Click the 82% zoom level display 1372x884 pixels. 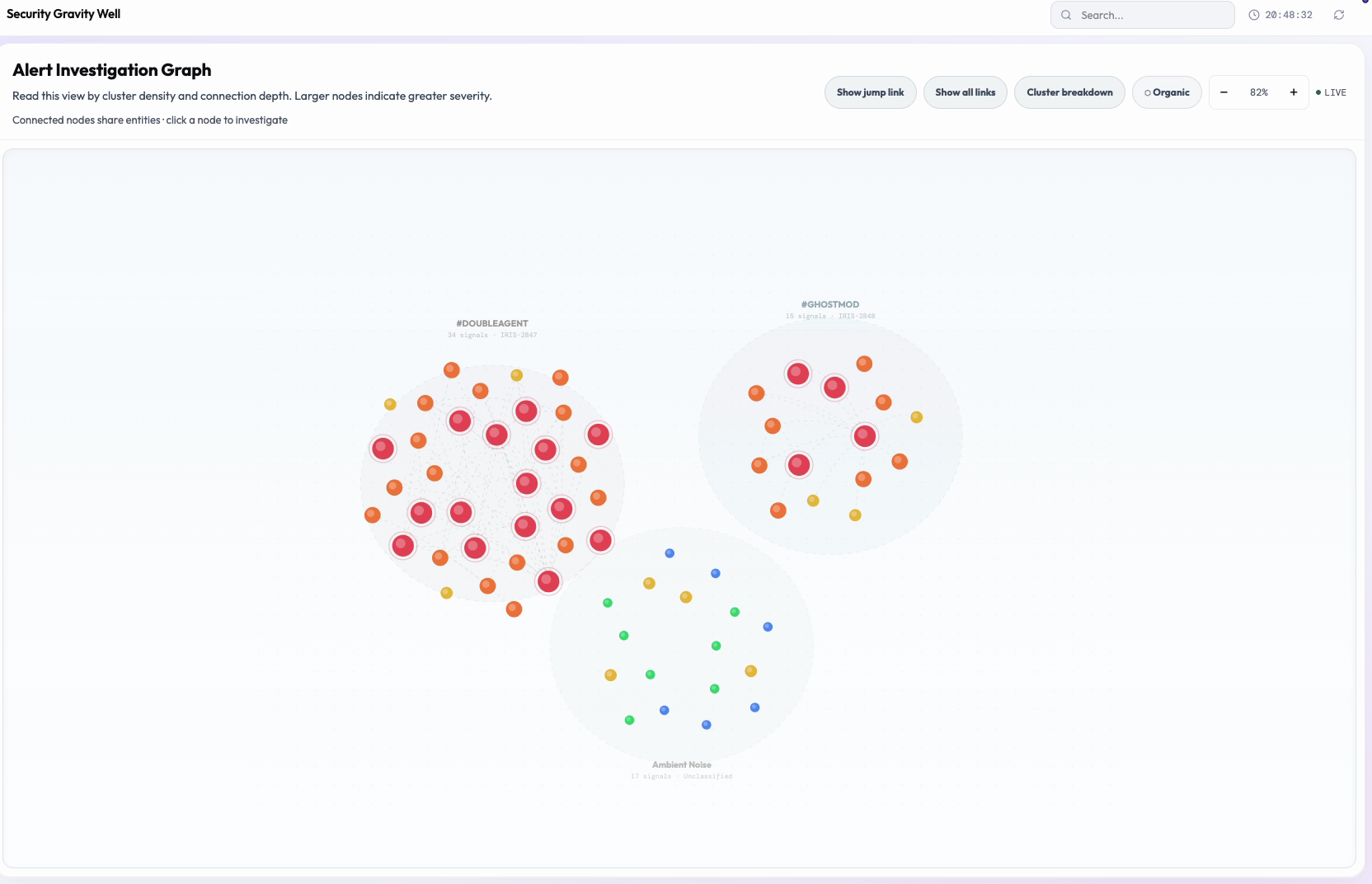1259,92
